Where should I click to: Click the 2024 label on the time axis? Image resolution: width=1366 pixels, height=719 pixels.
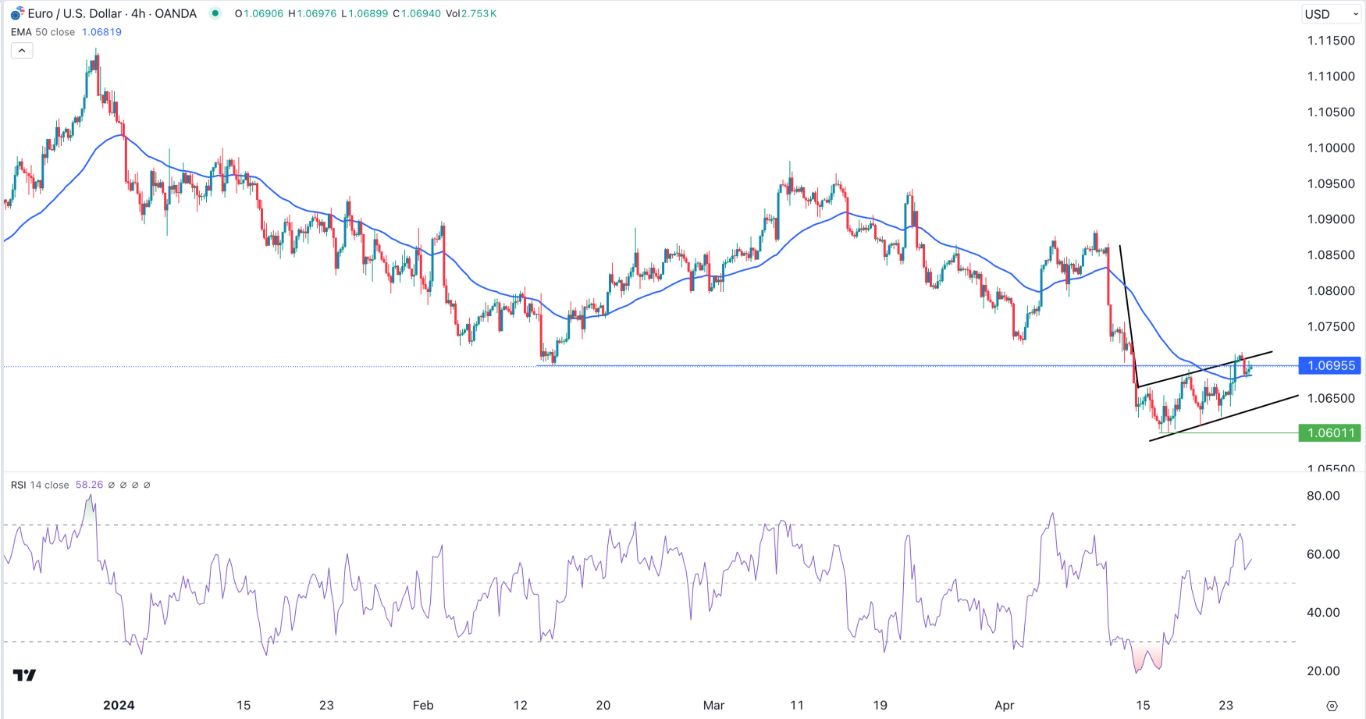pos(118,704)
